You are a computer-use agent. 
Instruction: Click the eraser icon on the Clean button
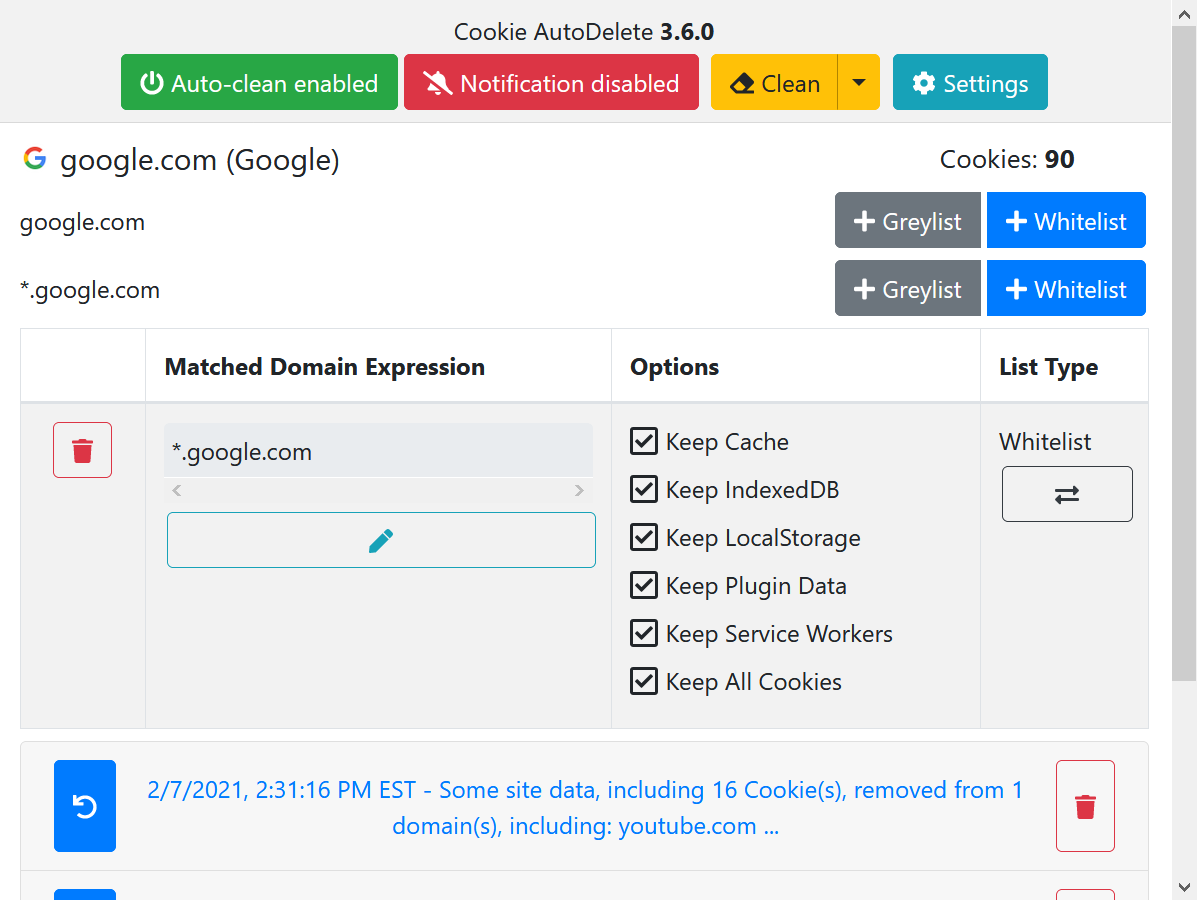click(x=743, y=82)
